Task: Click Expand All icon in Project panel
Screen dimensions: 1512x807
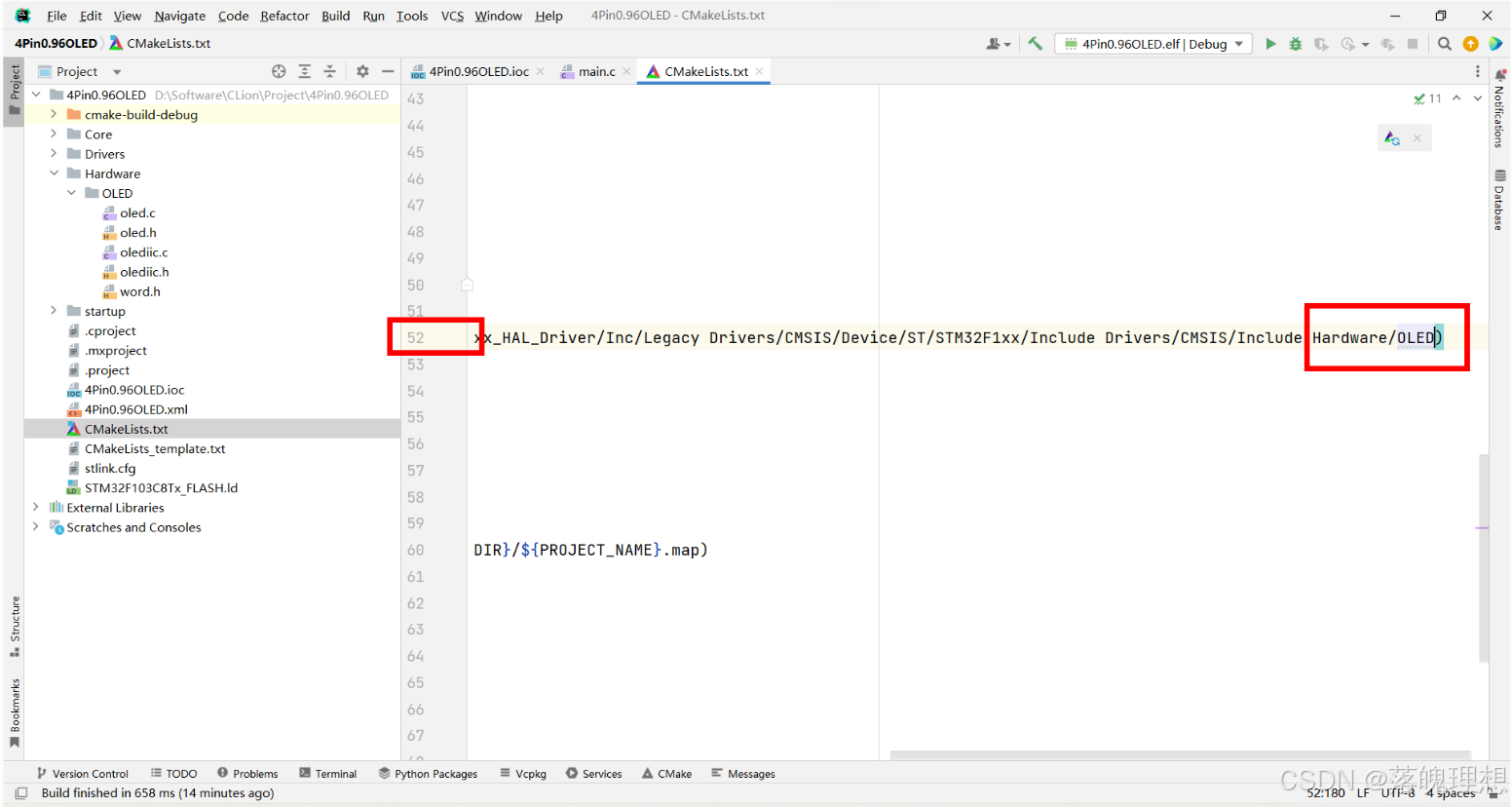Action: click(305, 71)
